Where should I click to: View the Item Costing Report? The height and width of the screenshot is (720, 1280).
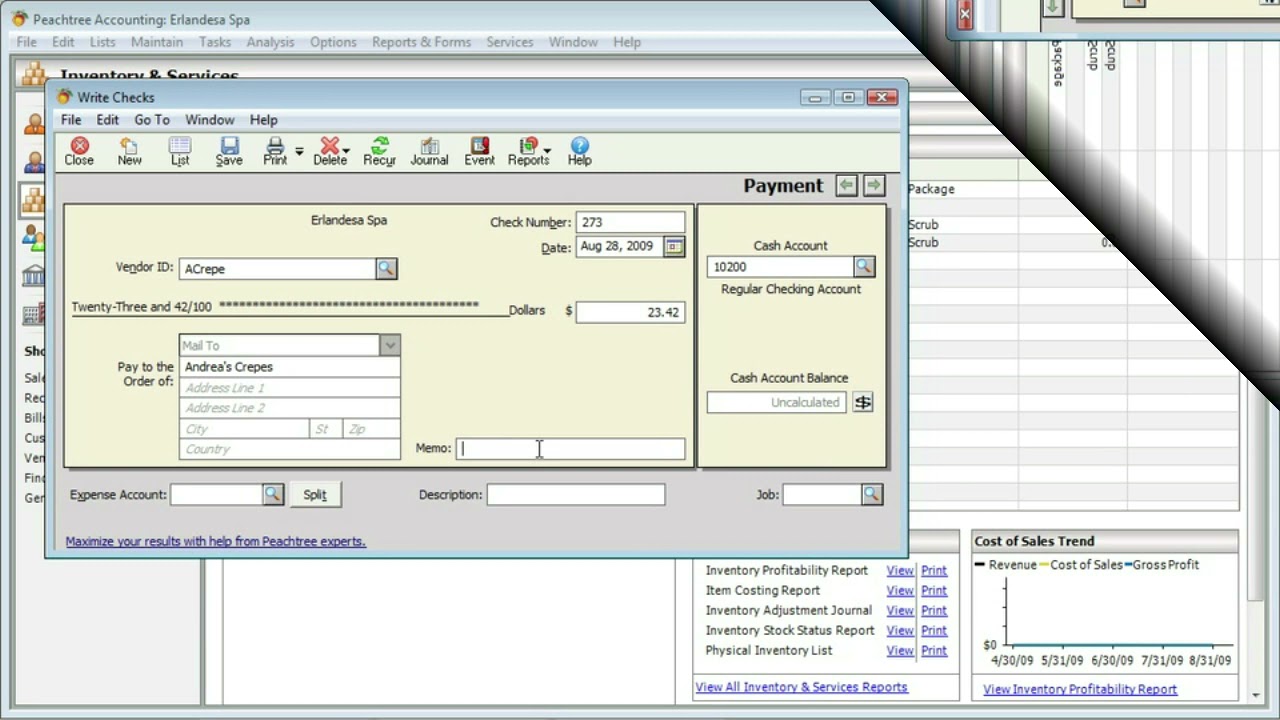pos(900,590)
